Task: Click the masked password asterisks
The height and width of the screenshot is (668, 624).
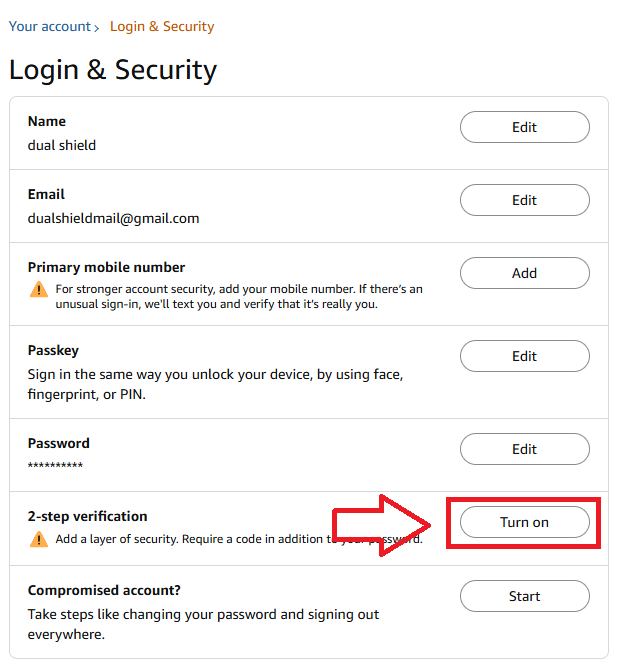Action: pos(55,467)
